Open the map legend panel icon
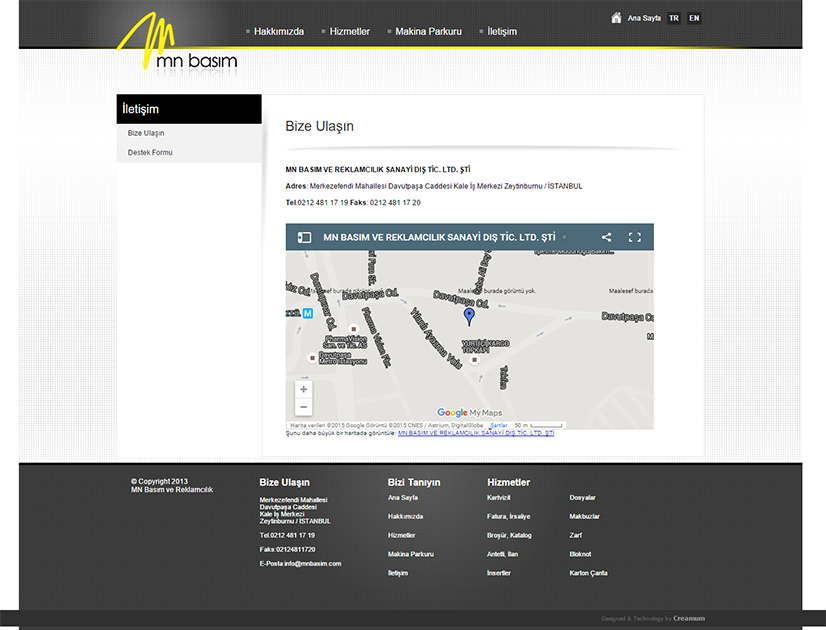This screenshot has width=826, height=630. (x=304, y=238)
